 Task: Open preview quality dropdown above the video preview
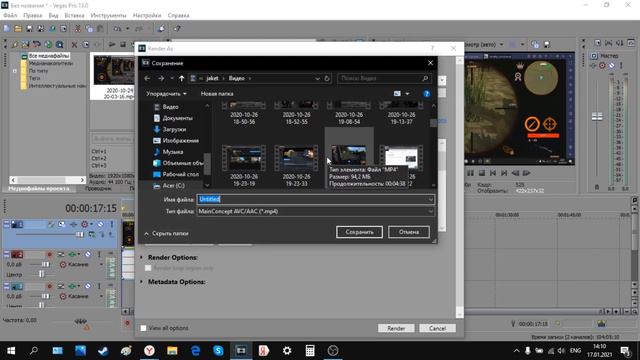point(501,44)
